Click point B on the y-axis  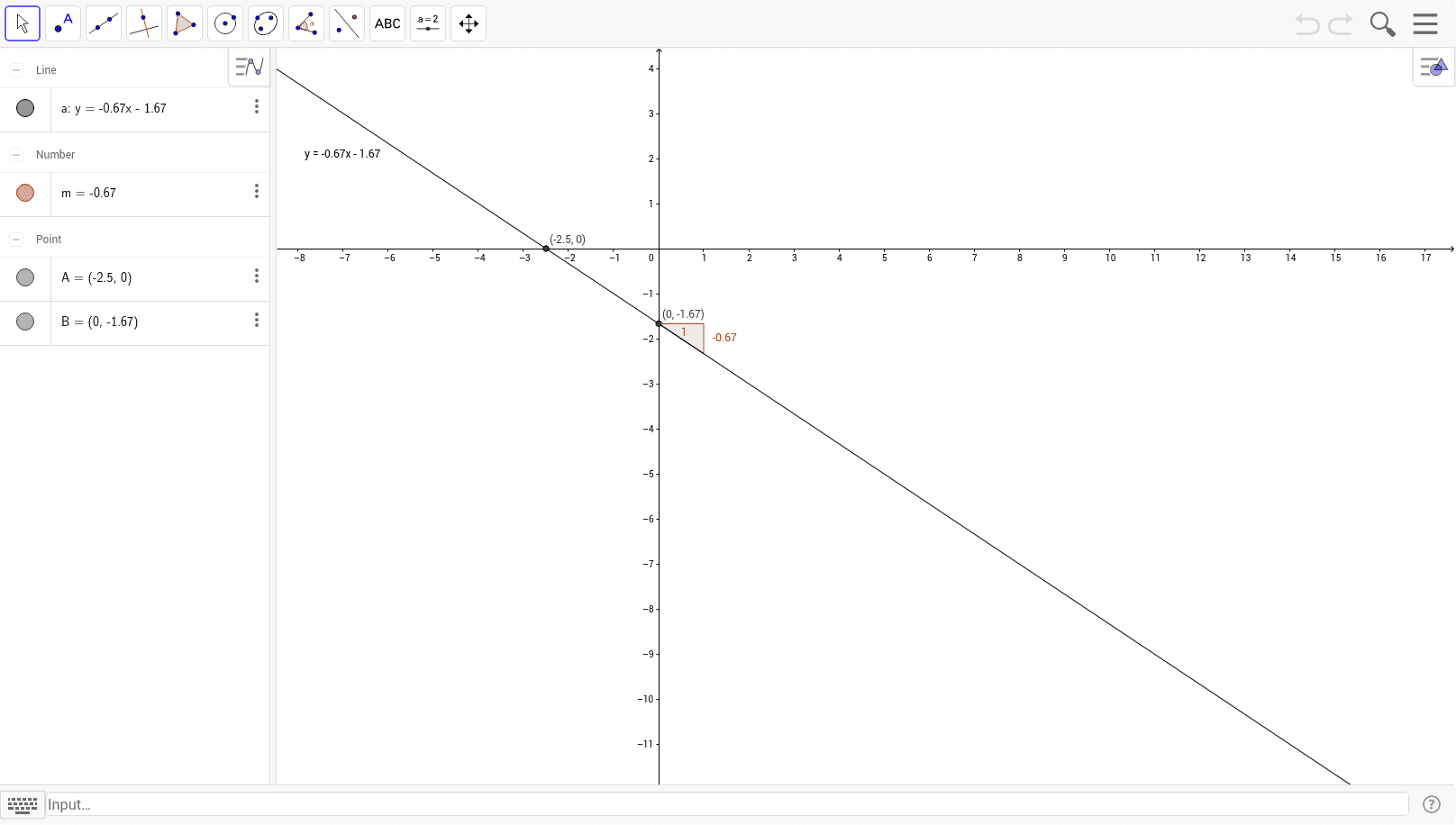click(659, 323)
